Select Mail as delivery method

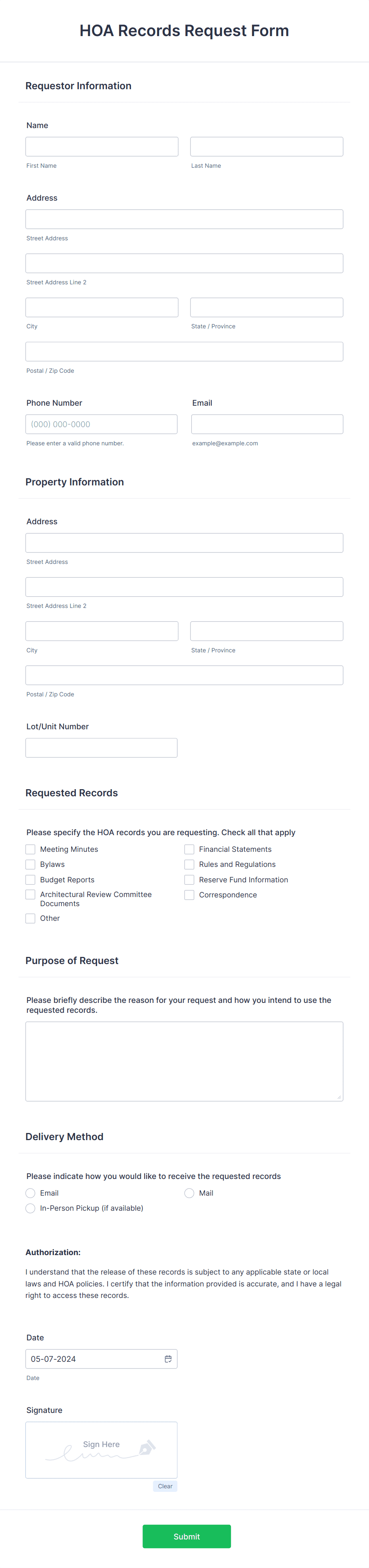point(189,1193)
